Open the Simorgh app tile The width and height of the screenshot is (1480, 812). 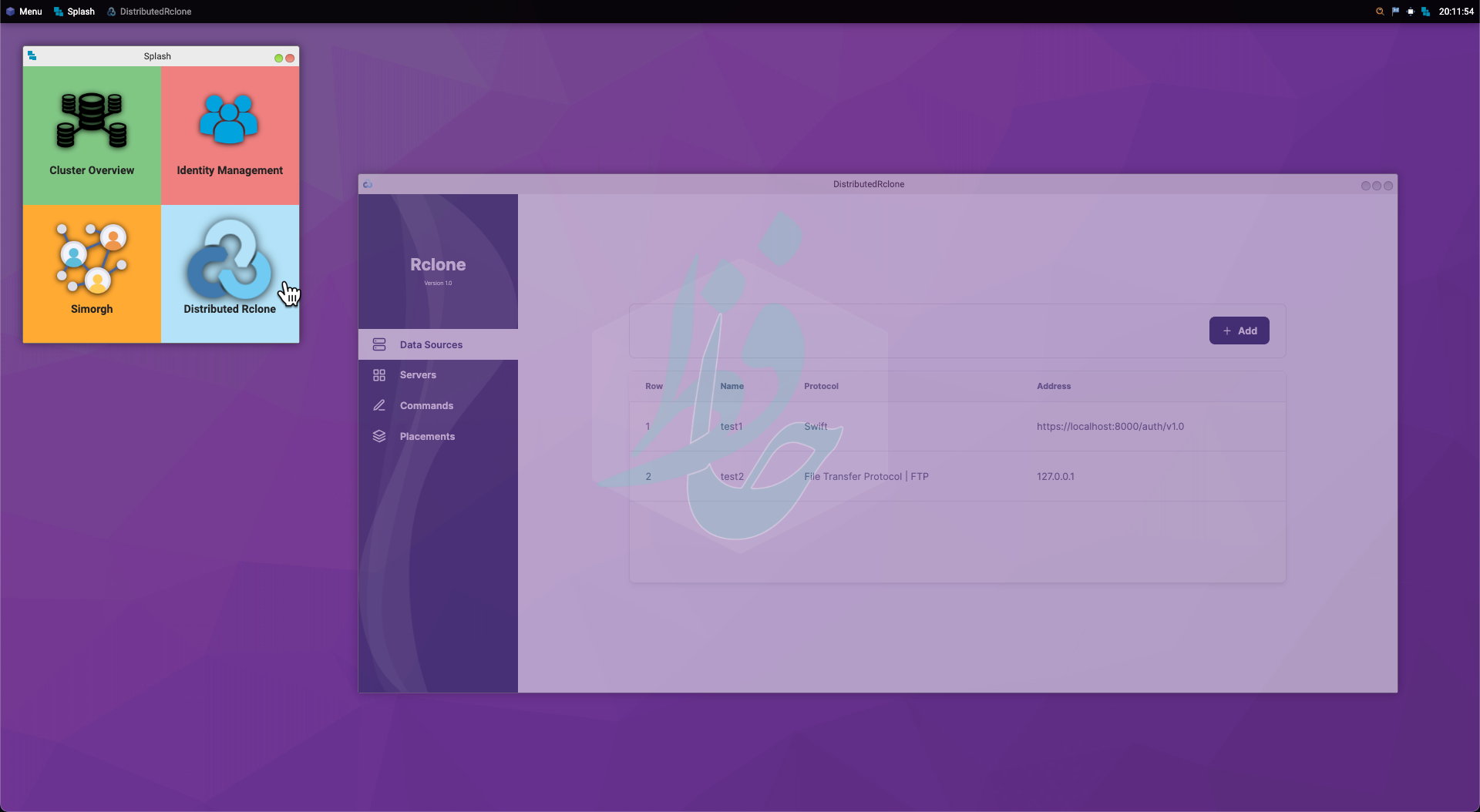pyautogui.click(x=92, y=273)
